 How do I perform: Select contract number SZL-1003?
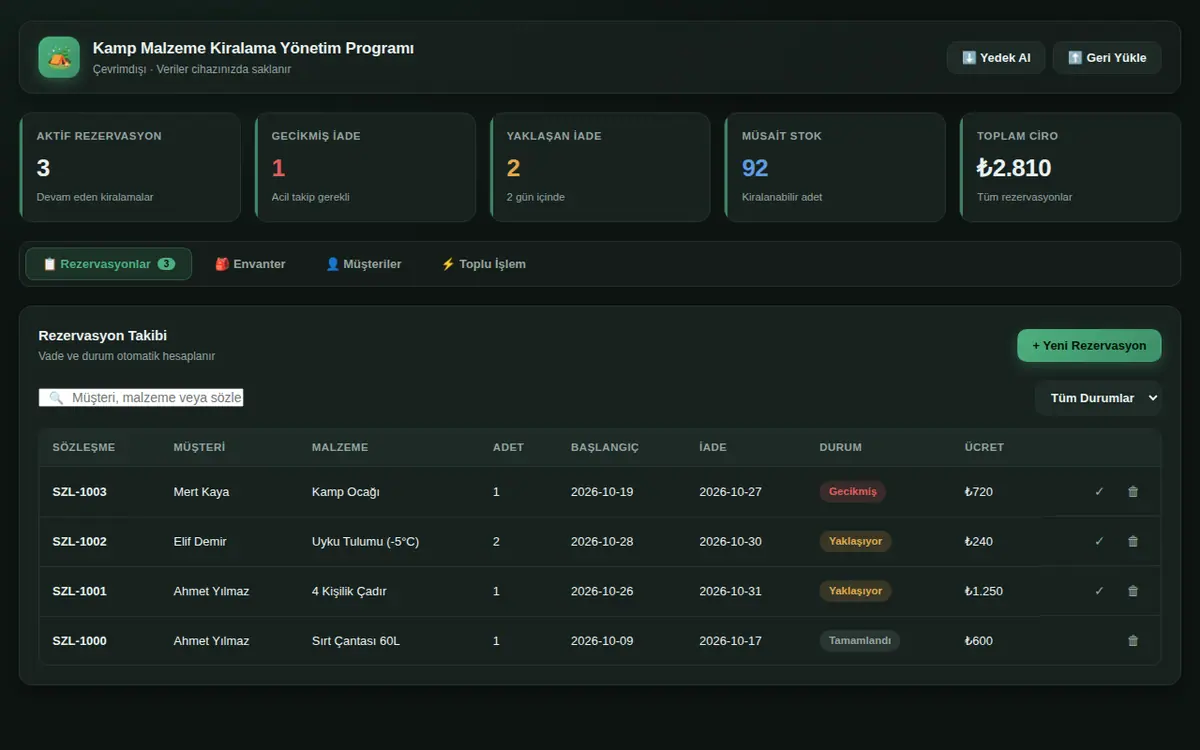point(80,492)
